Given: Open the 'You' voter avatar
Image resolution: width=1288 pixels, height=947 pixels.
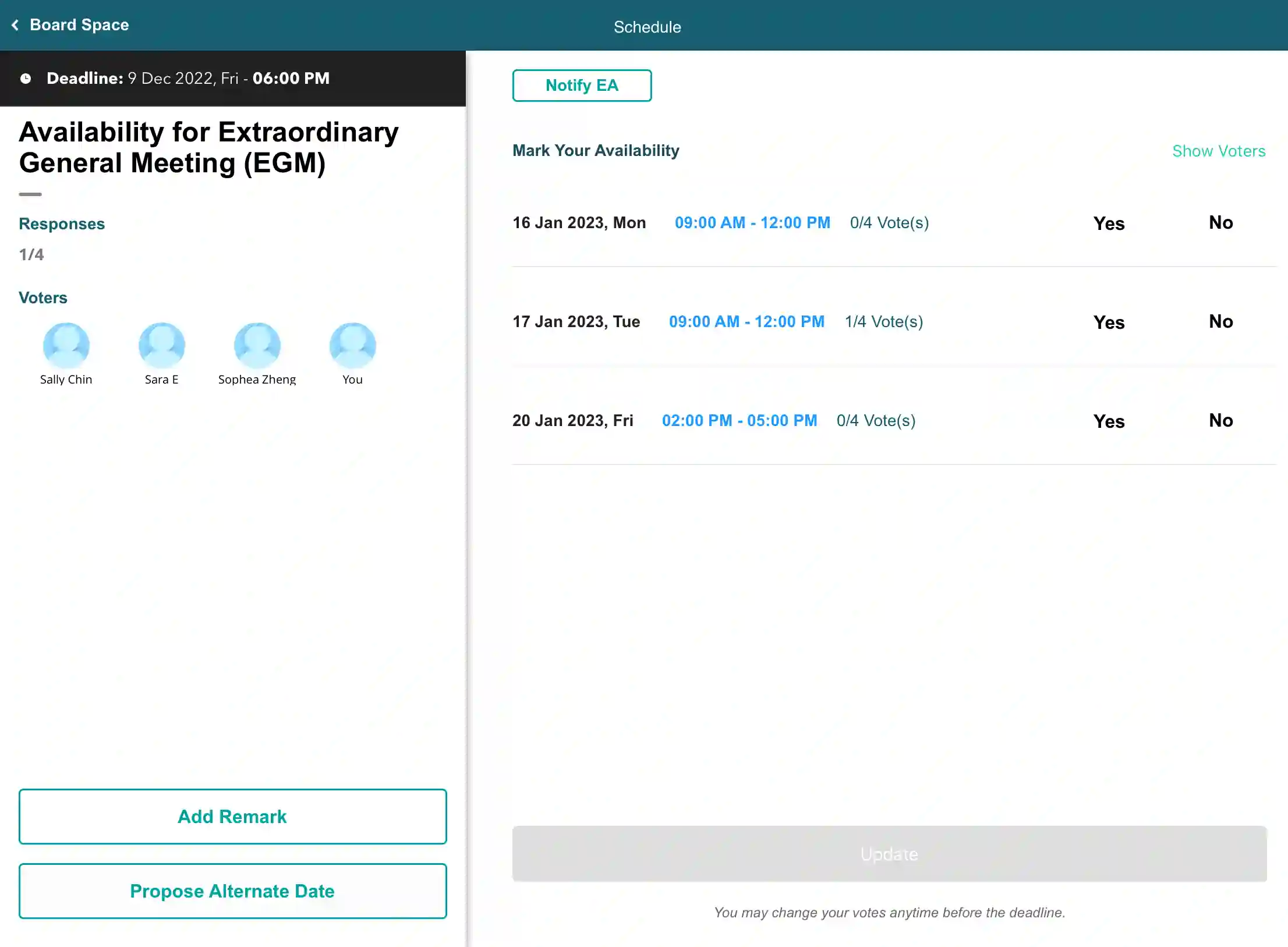Looking at the screenshot, I should pyautogui.click(x=353, y=346).
